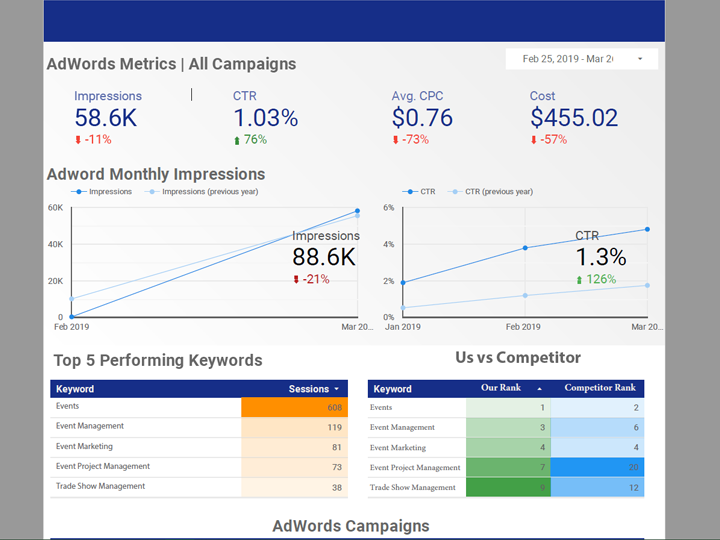Click Mar 2019 peak point on Impressions line
Image resolution: width=720 pixels, height=540 pixels.
(357, 211)
